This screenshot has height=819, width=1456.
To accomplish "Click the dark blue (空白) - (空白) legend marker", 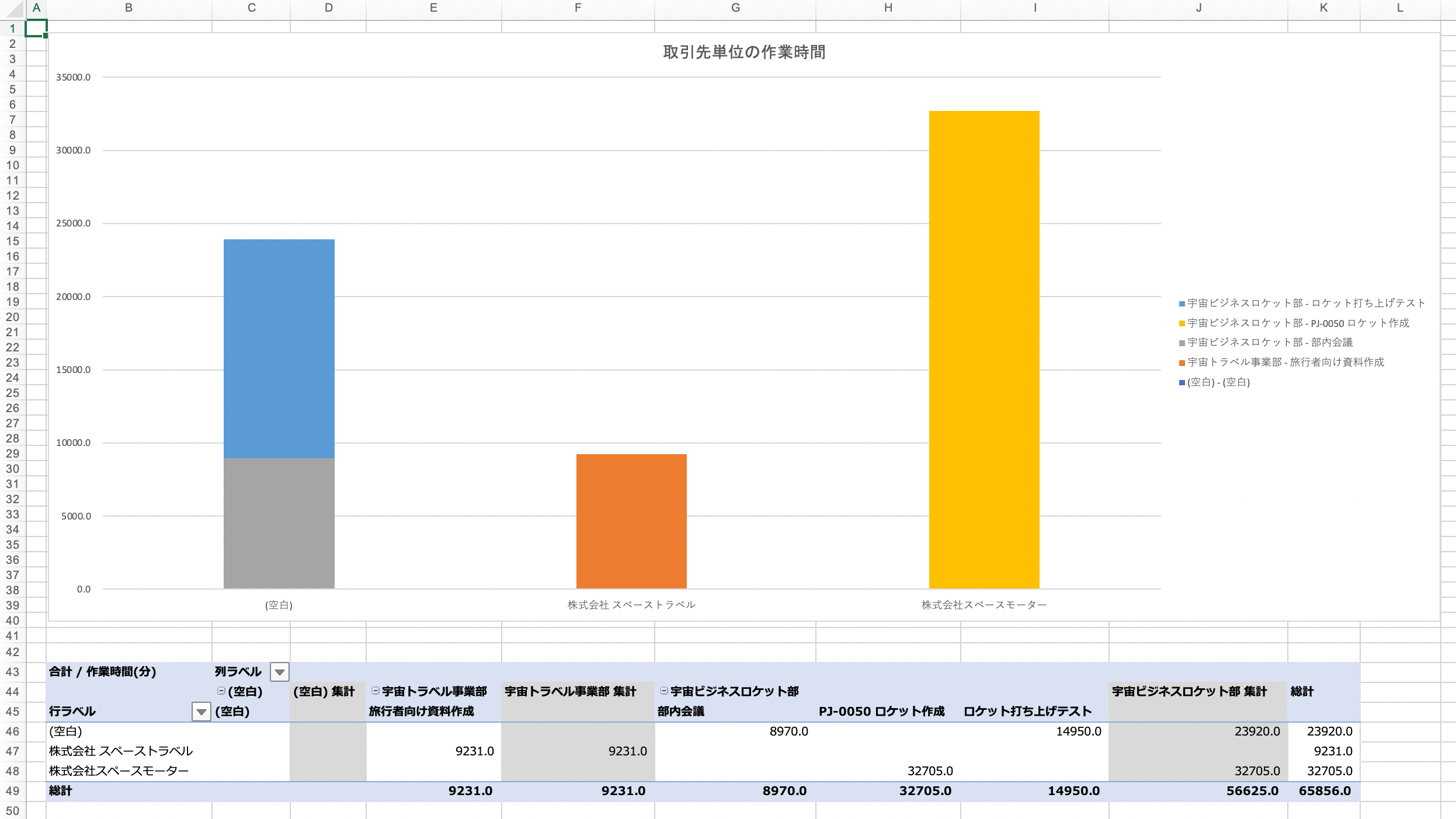I will point(1182,383).
